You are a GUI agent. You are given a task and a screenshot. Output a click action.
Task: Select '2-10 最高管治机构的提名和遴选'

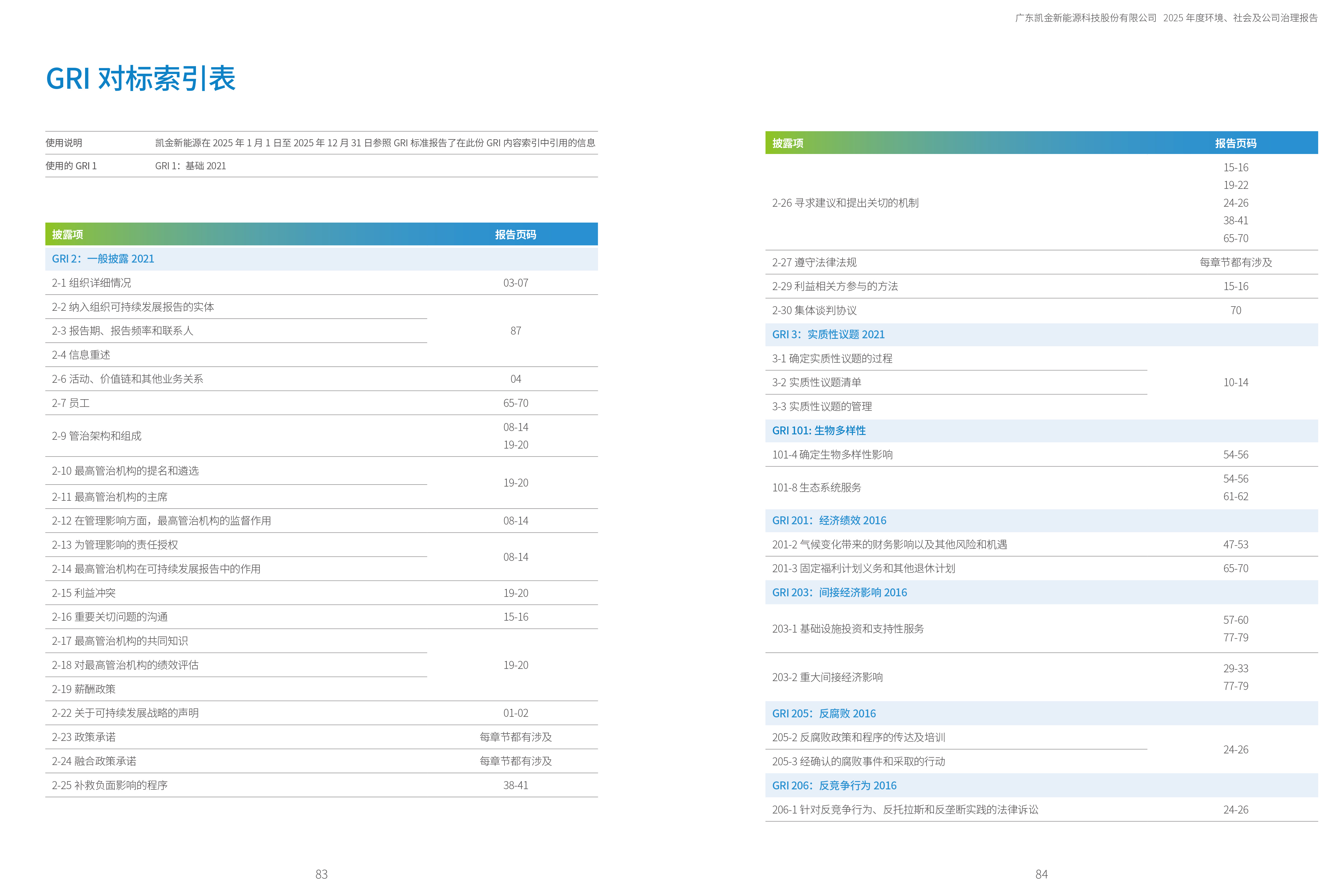coord(125,471)
